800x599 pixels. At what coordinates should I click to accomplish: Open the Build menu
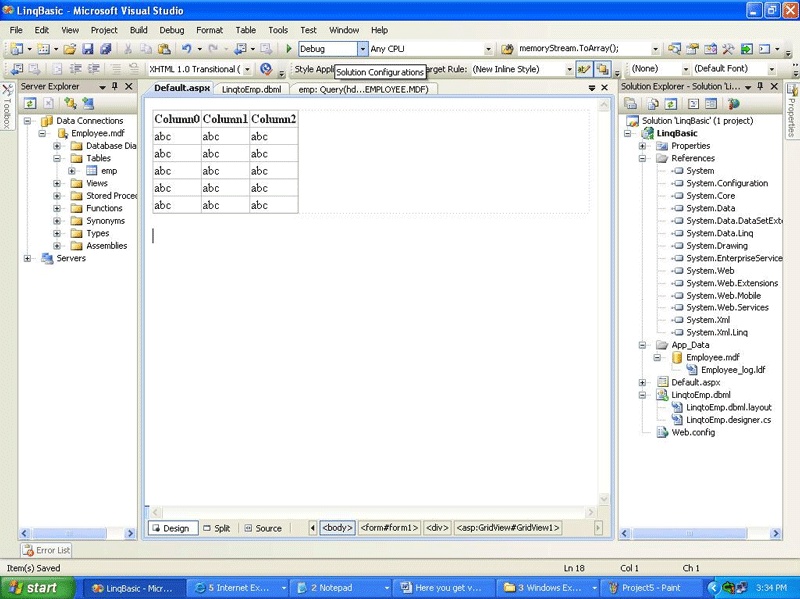click(x=138, y=30)
